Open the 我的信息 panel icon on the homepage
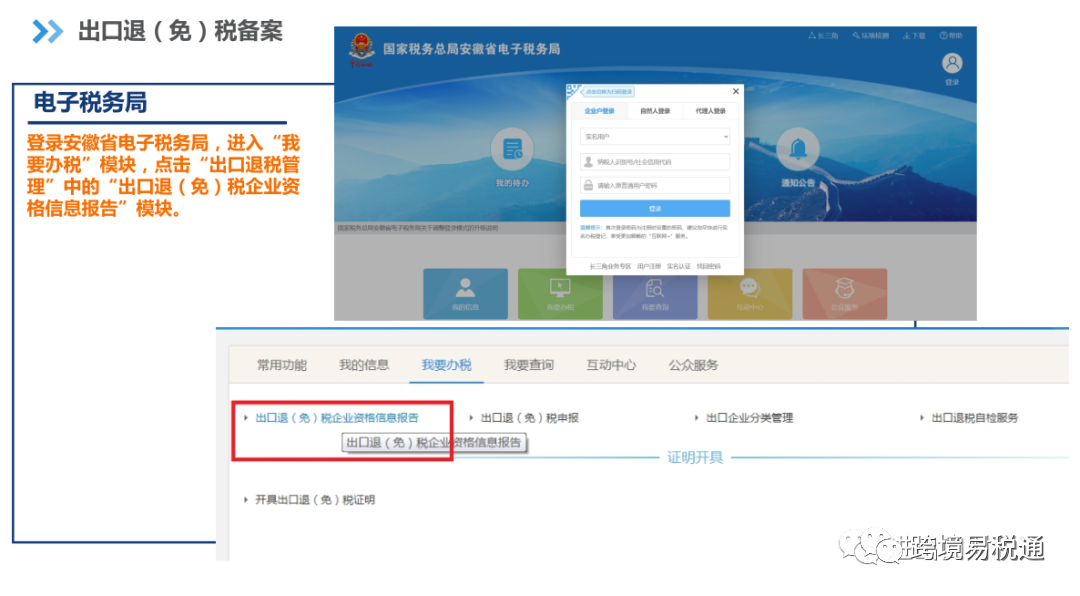This screenshot has width=1080, height=596. [463, 290]
